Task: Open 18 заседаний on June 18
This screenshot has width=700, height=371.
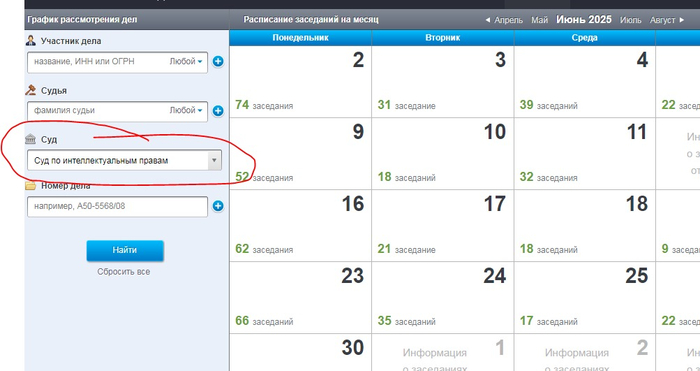Action: (x=548, y=249)
